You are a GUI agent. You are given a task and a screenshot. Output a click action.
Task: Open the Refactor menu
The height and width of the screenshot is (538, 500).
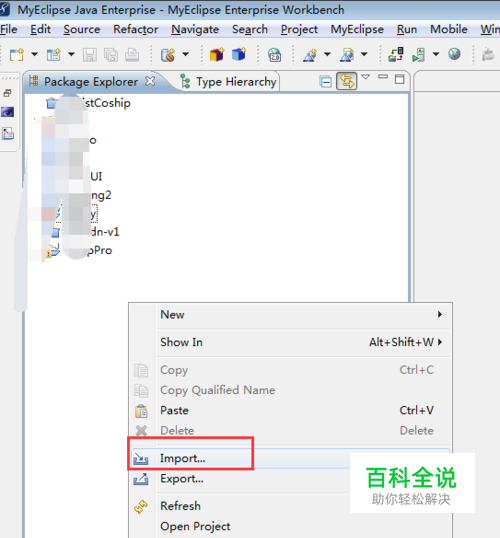tap(136, 30)
